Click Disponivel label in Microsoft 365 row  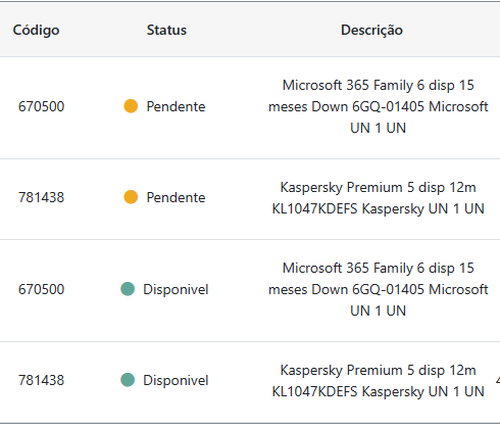[x=176, y=289]
